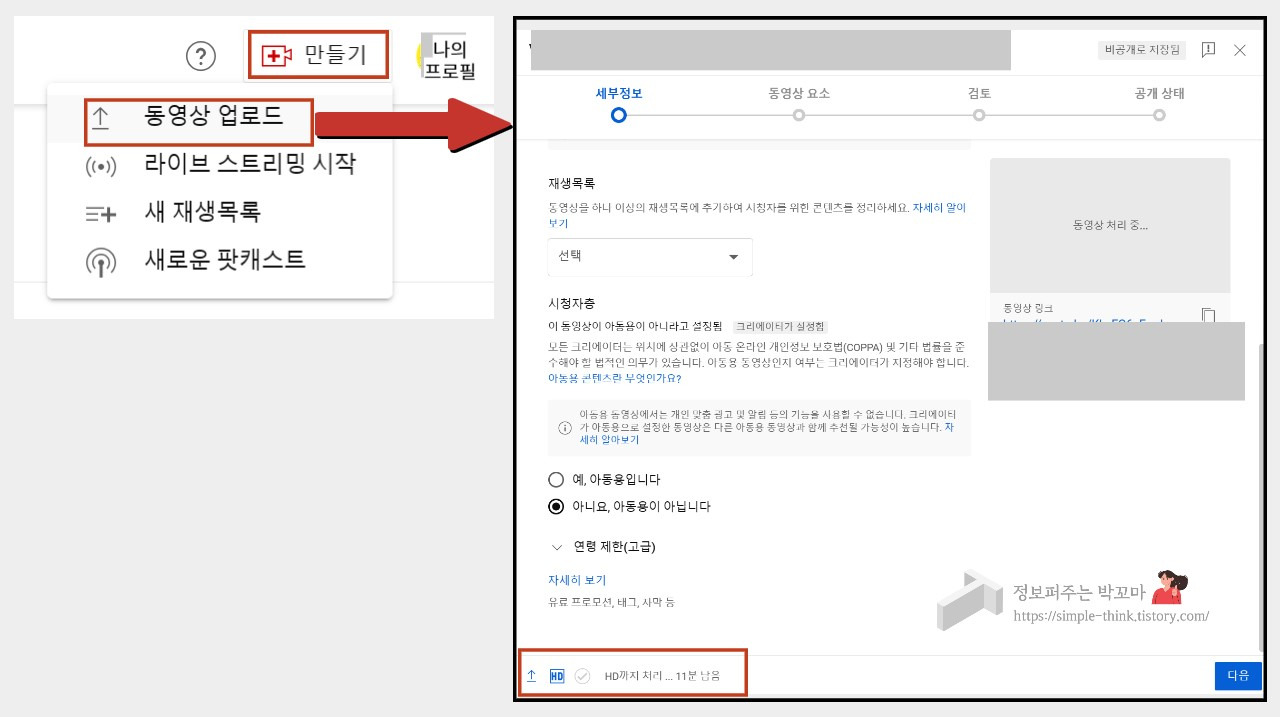This screenshot has height=717, width=1280.
Task: Go to 검토 step tab
Action: [x=979, y=94]
